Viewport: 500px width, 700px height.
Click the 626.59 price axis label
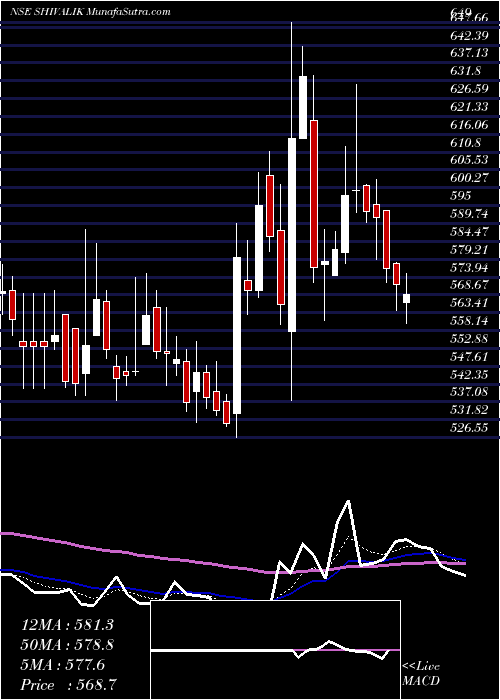[469, 89]
